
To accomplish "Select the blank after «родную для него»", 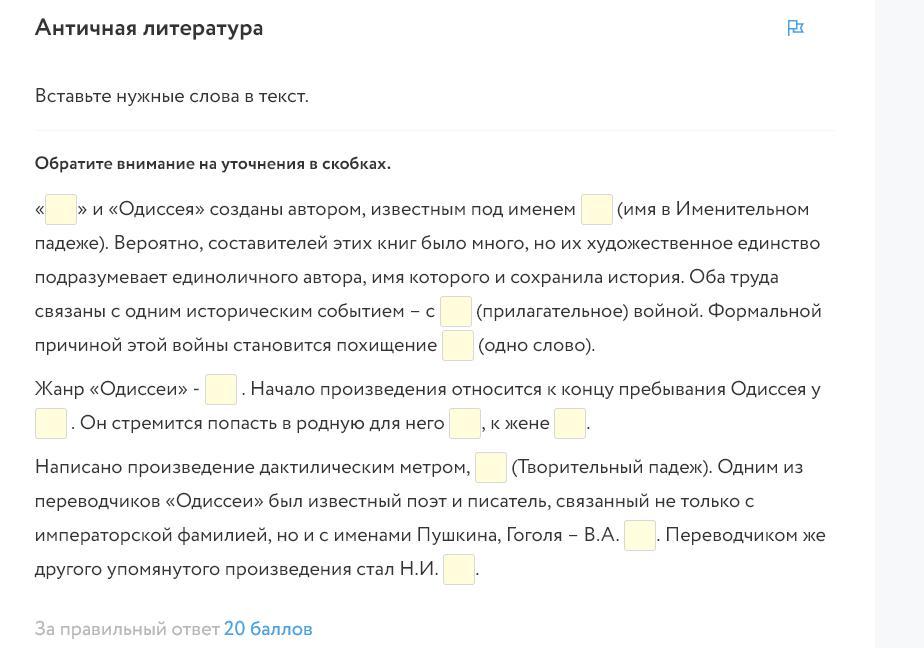I will coord(464,423).
